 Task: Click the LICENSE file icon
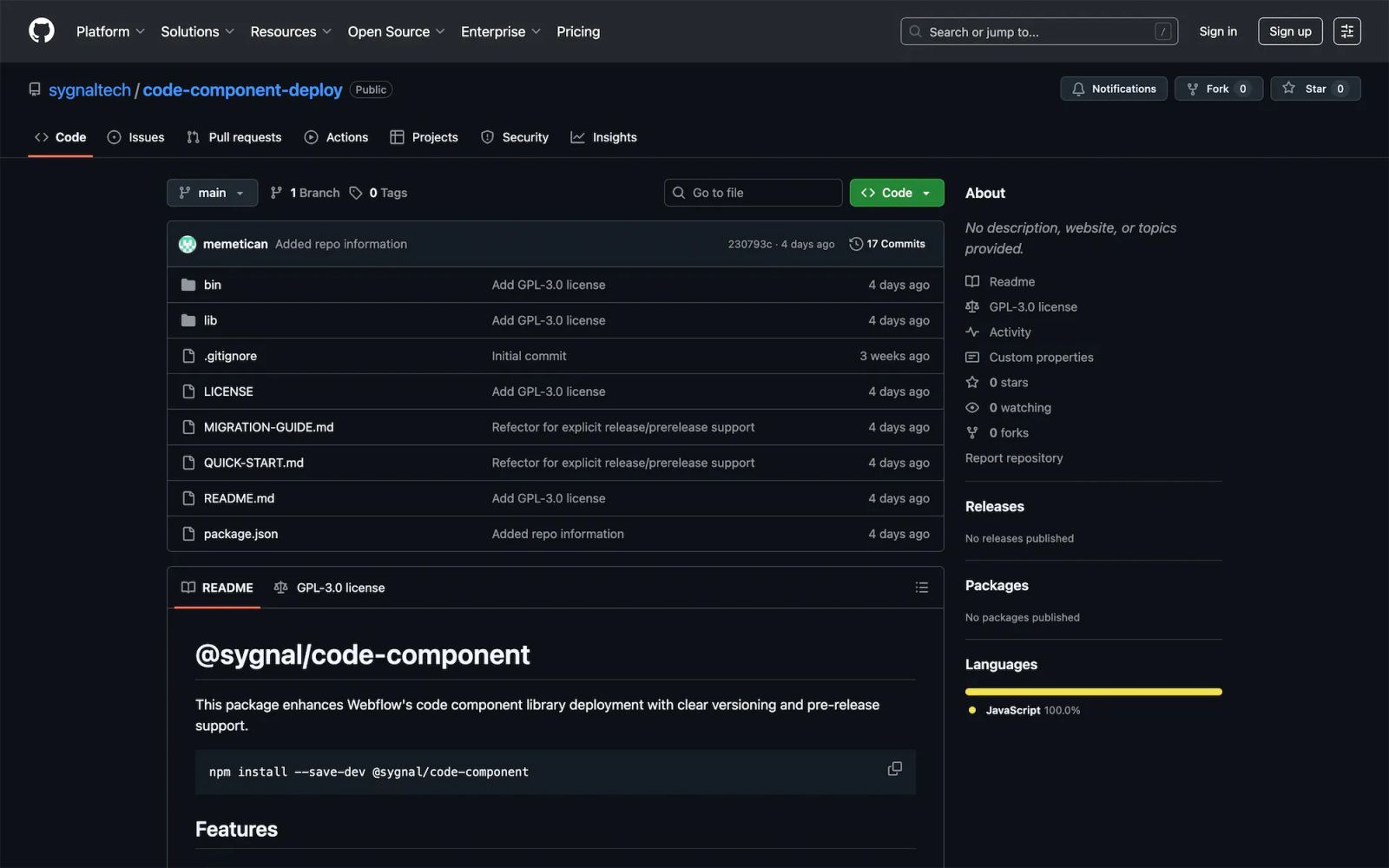188,391
